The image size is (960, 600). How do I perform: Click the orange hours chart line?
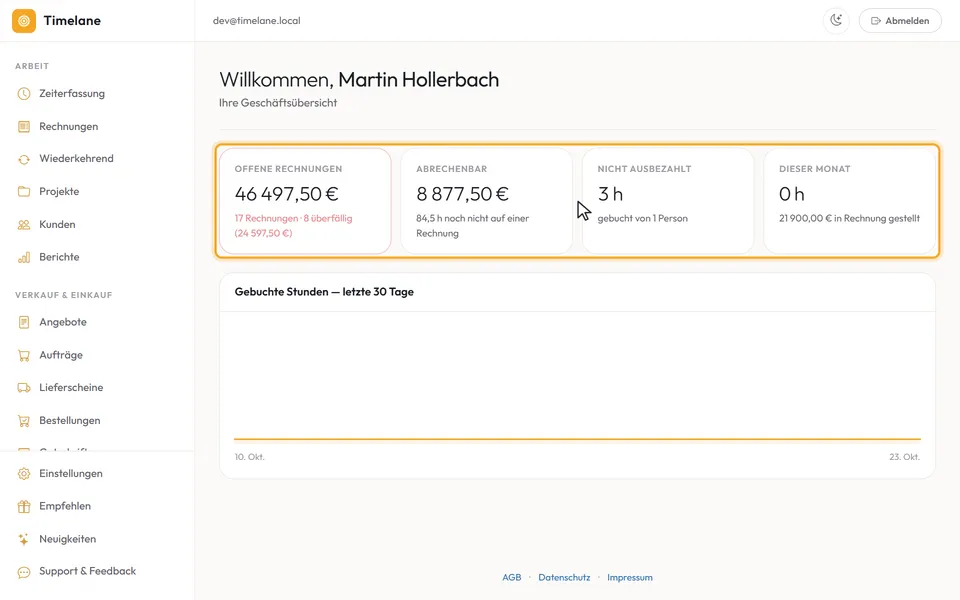tap(577, 439)
